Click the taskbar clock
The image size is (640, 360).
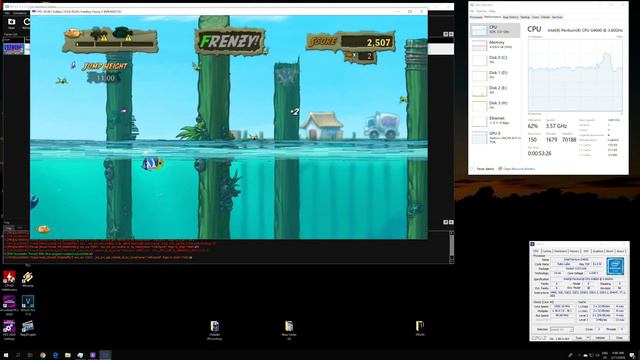coord(618,355)
